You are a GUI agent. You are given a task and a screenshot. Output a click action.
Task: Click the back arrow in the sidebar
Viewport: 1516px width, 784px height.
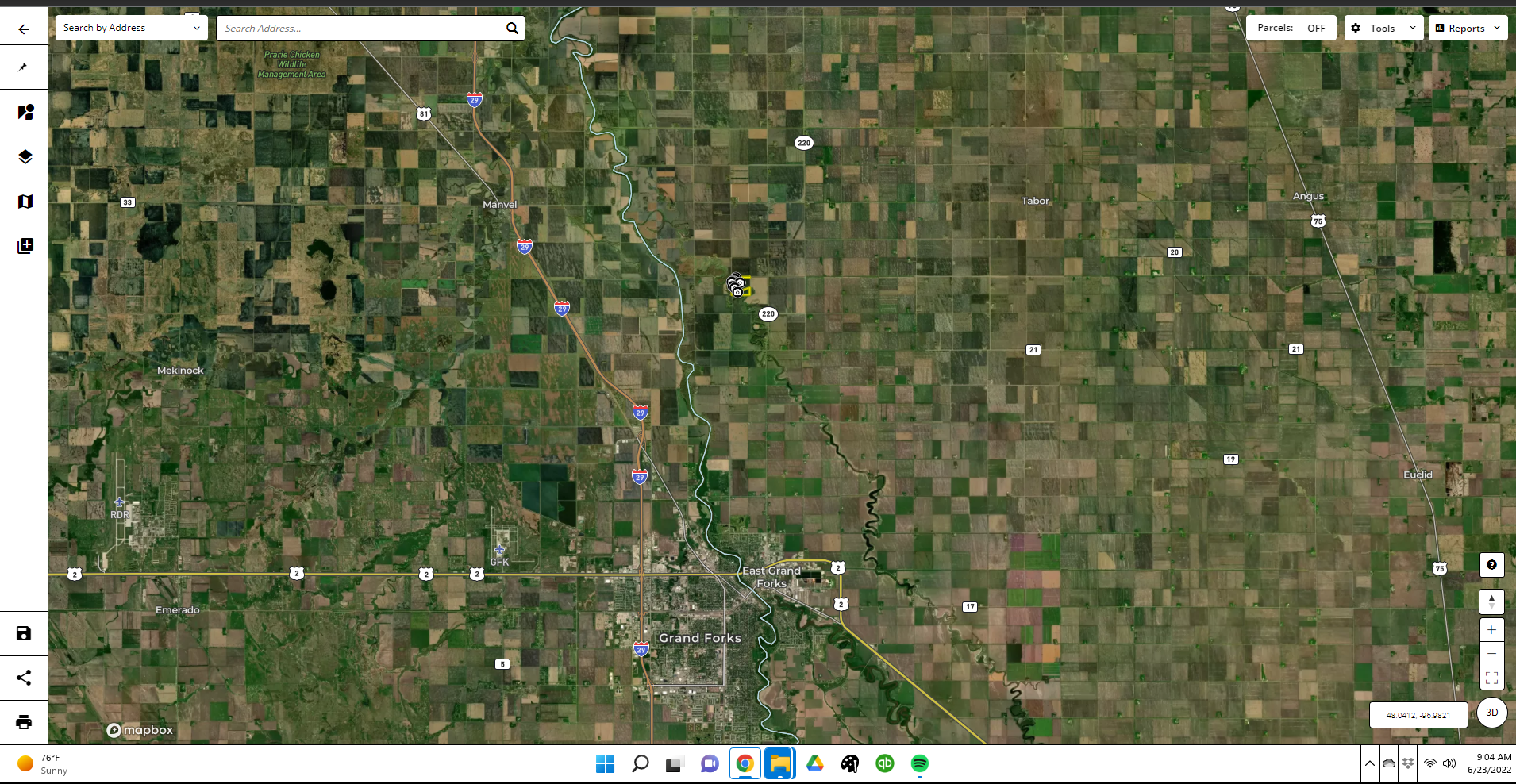(24, 29)
